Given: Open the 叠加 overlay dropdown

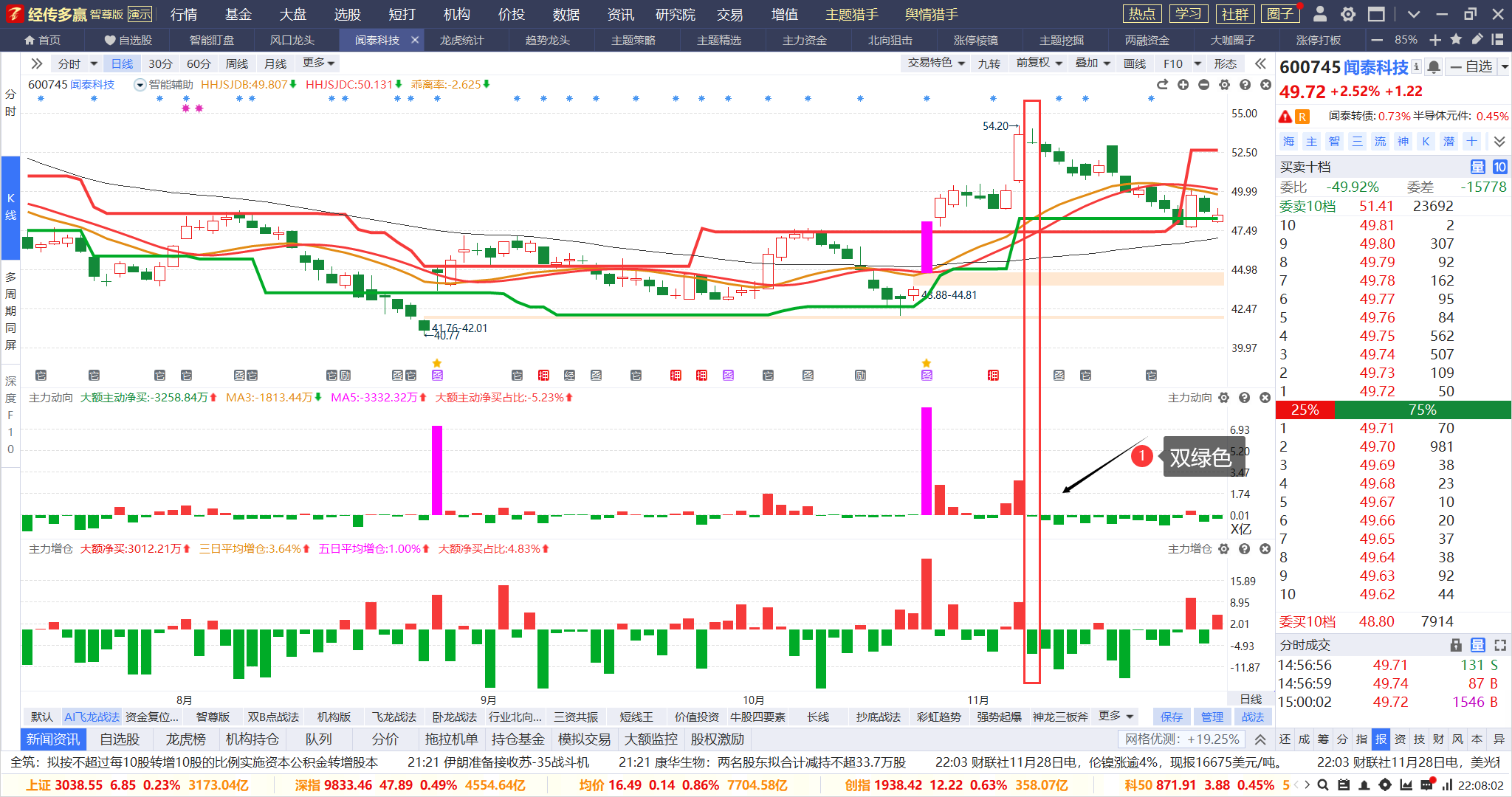Looking at the screenshot, I should point(1093,63).
